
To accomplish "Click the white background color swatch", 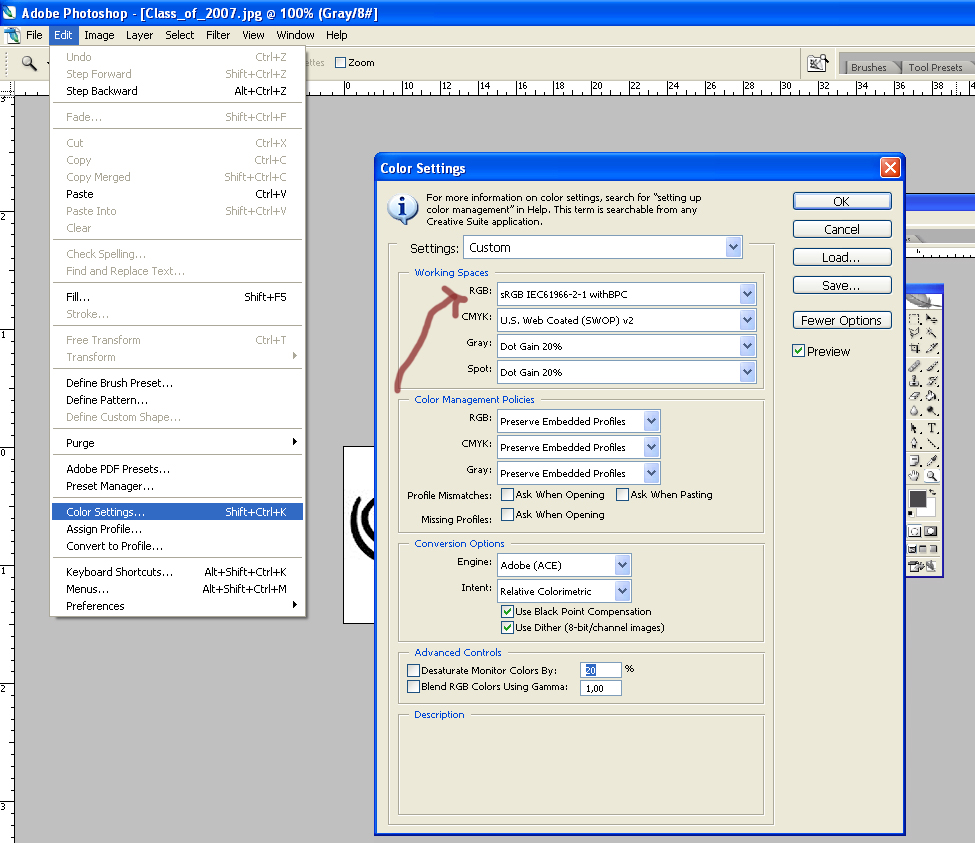I will [930, 510].
